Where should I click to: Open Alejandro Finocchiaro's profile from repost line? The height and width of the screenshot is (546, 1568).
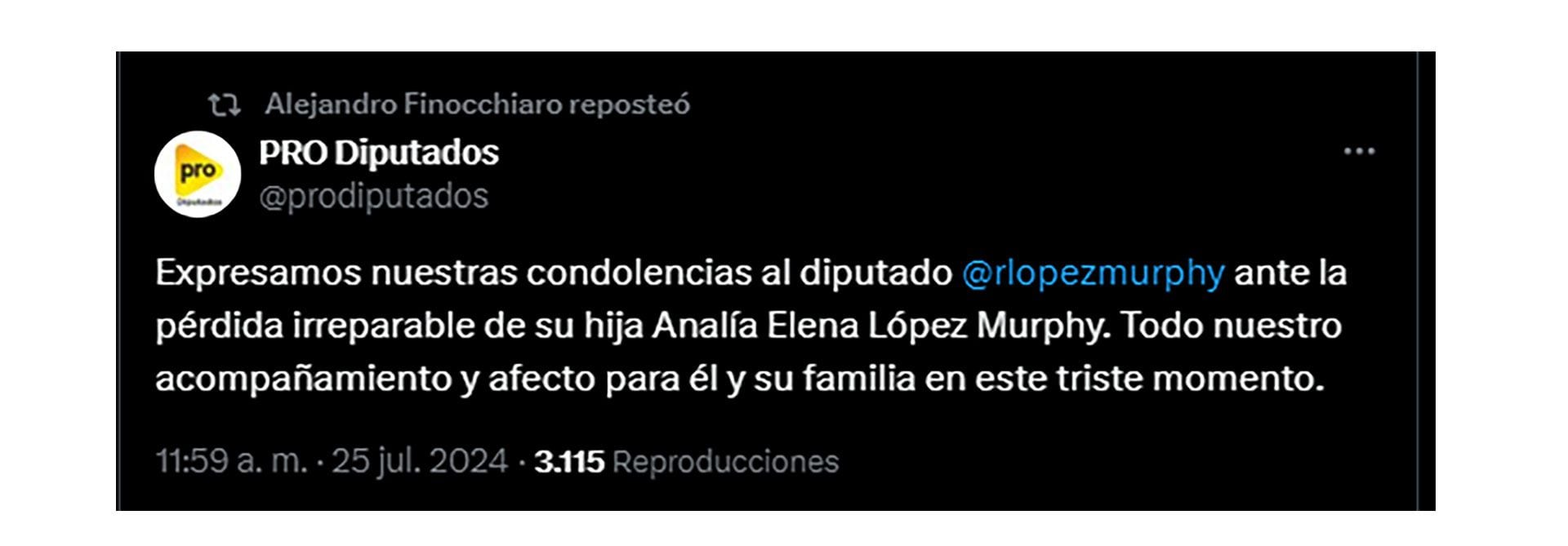pos(413,104)
